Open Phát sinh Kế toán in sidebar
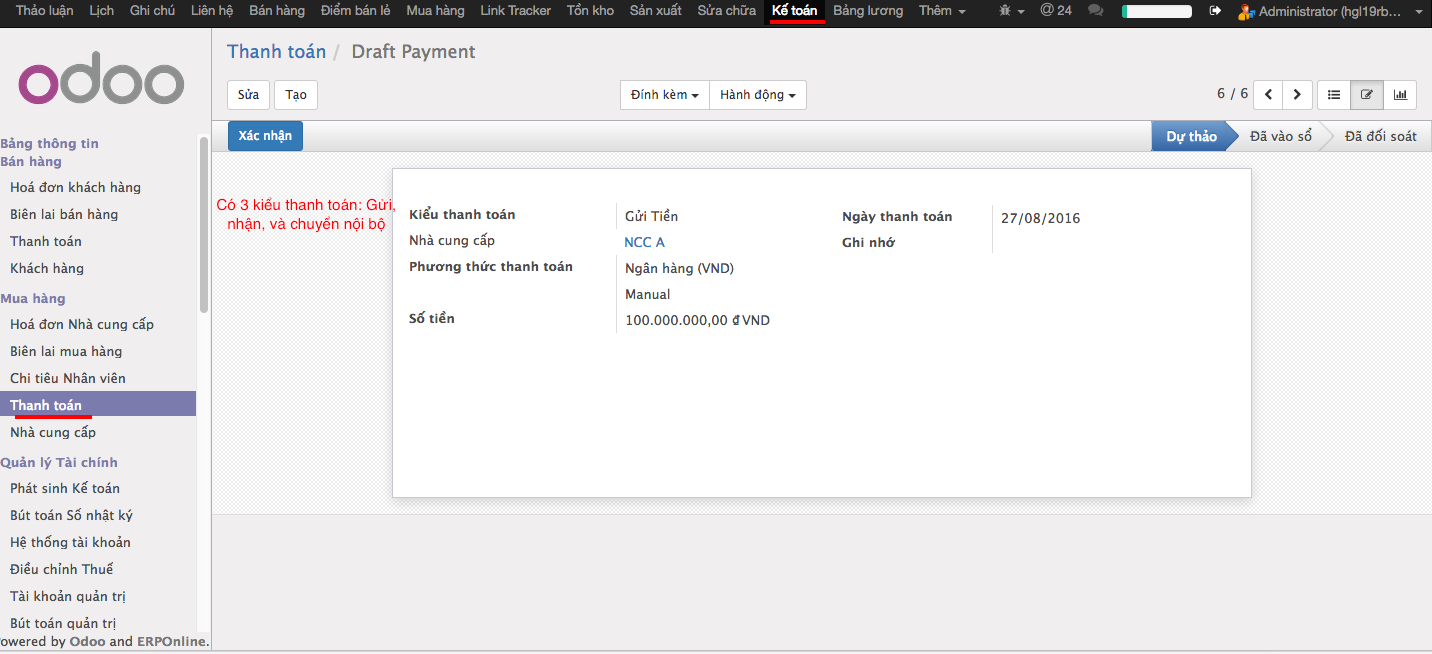The height and width of the screenshot is (654, 1432). (x=65, y=488)
